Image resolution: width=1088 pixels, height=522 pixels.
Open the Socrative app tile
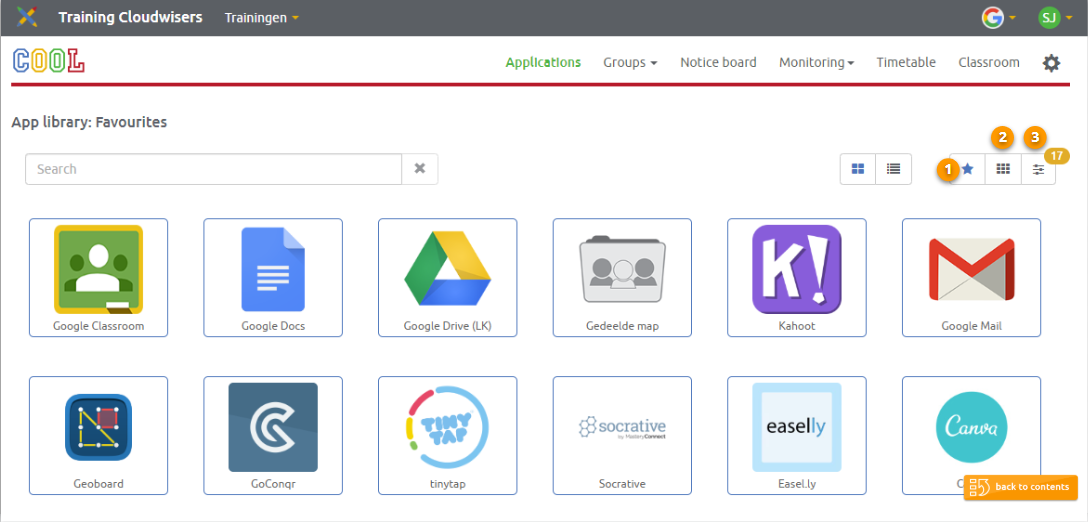(622, 435)
